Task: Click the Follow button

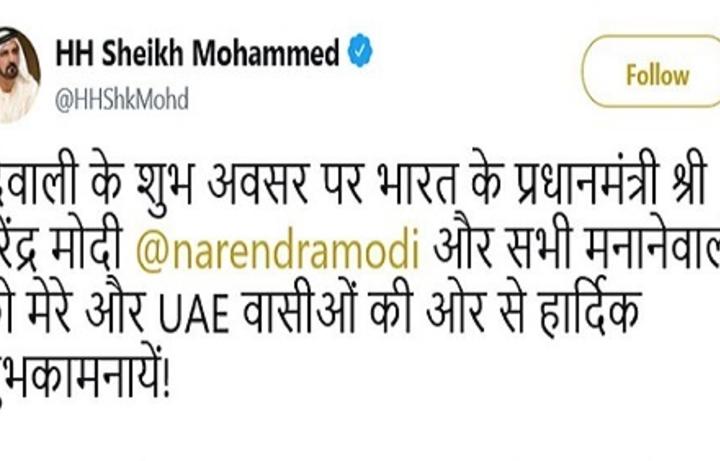Action: coord(656,71)
